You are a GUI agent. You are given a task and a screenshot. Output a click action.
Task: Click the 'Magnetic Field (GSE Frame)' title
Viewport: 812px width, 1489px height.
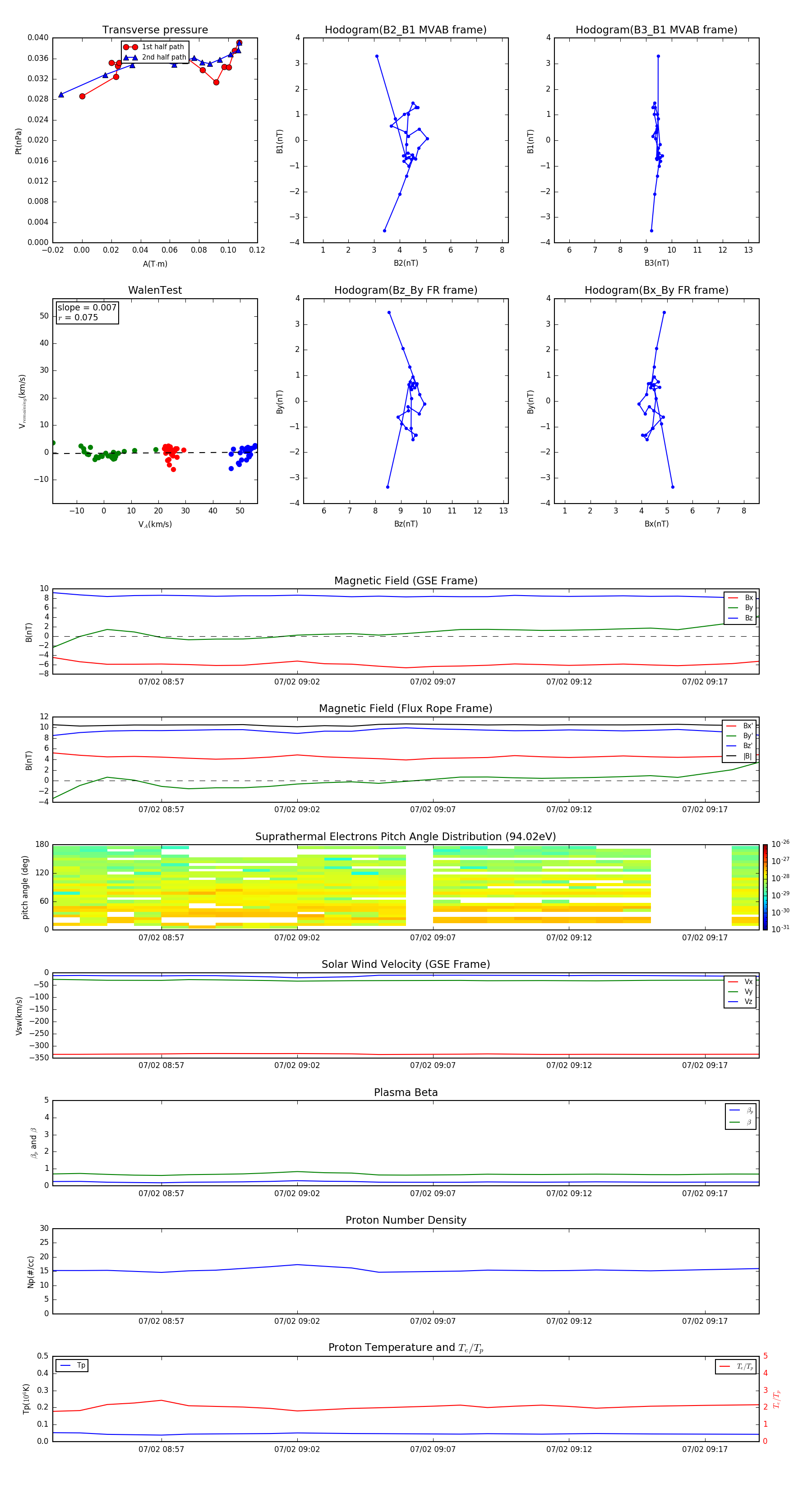click(x=406, y=581)
